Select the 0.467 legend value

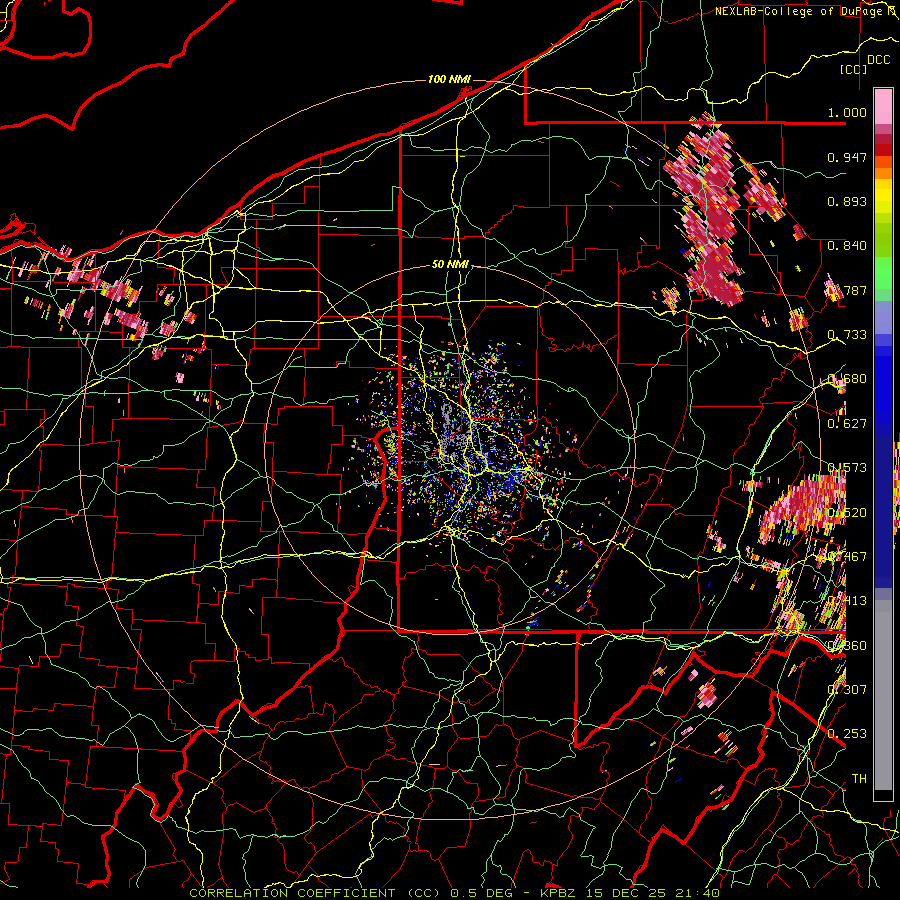click(847, 557)
